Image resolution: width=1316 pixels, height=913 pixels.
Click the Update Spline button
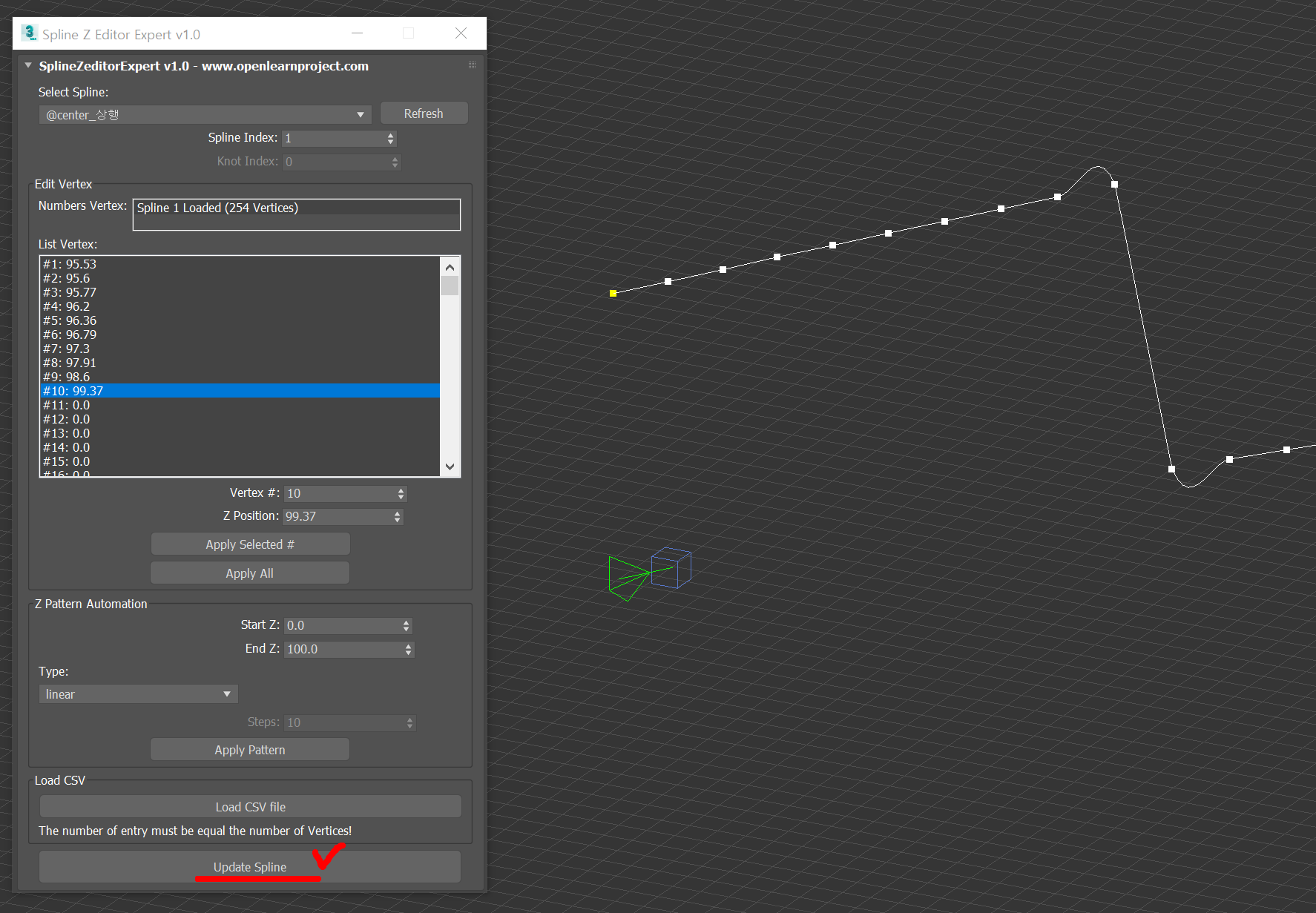(250, 867)
